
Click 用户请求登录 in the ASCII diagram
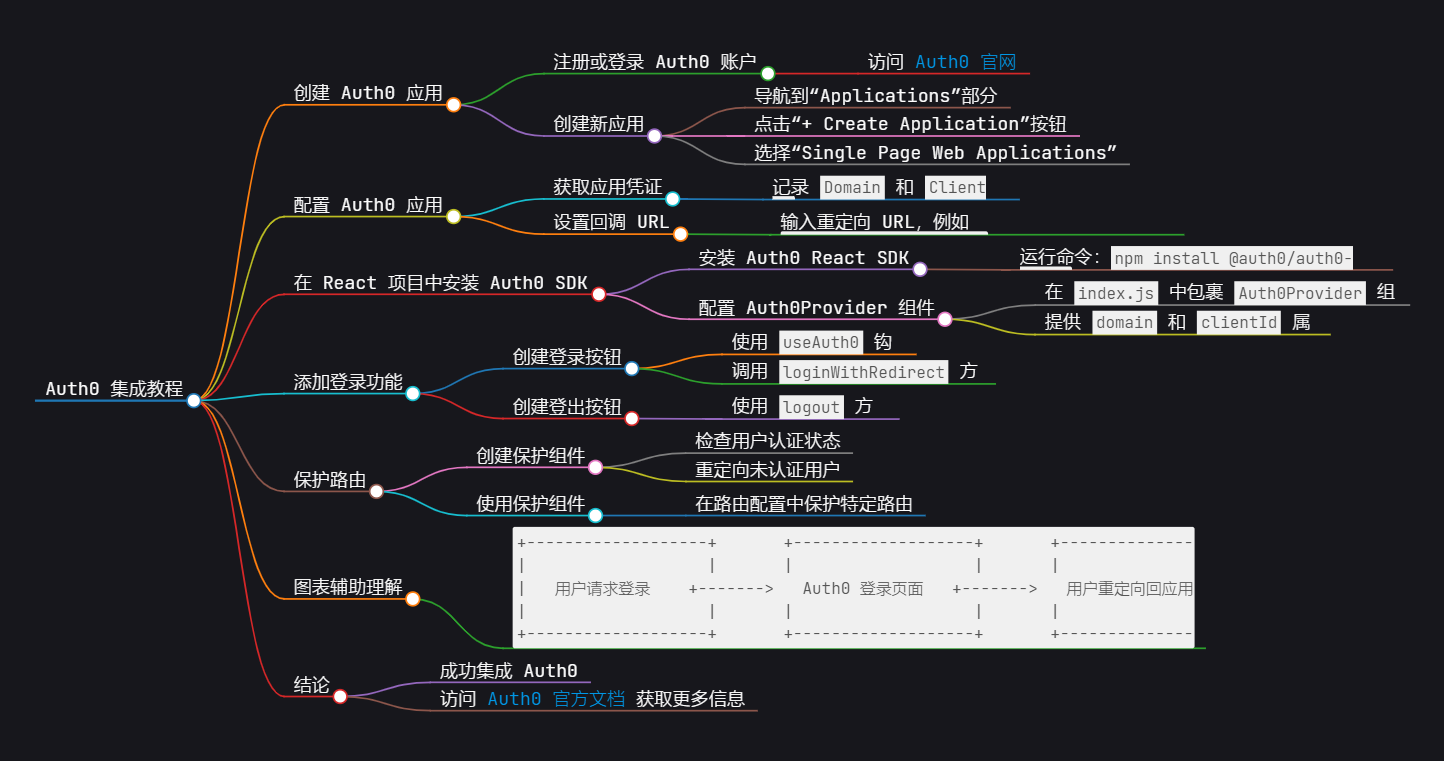603,589
